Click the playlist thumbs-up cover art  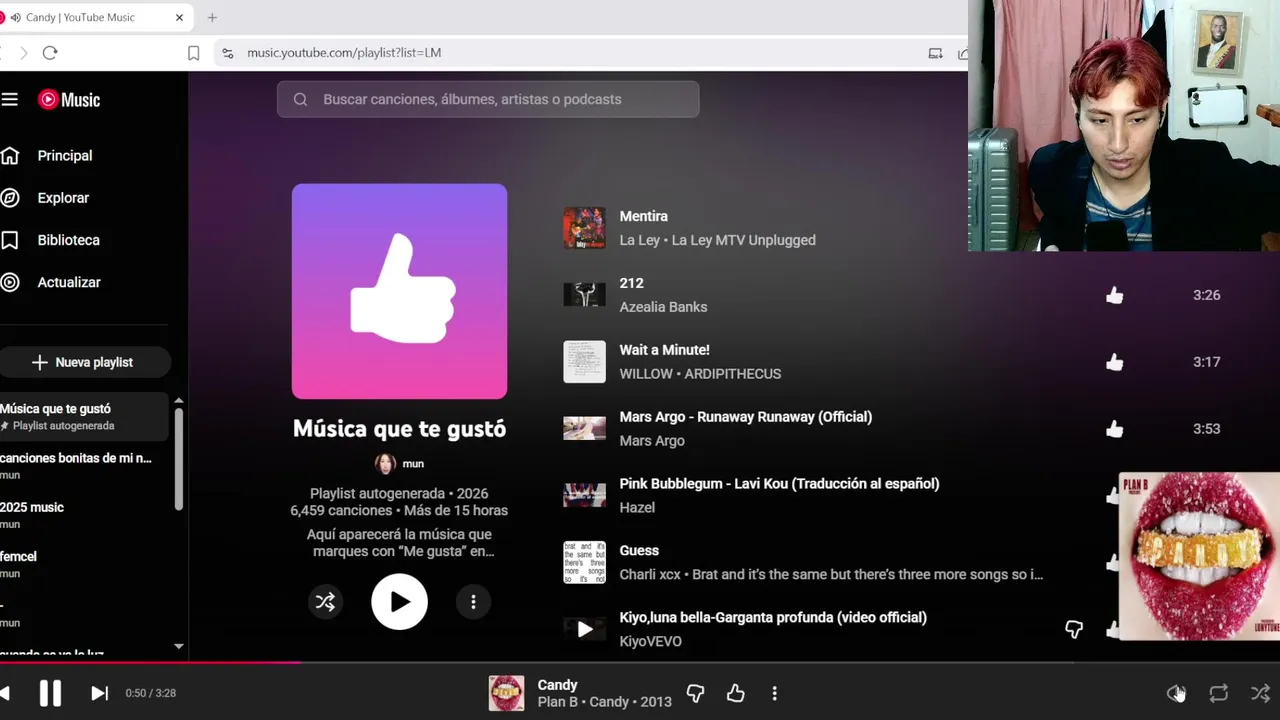point(399,291)
